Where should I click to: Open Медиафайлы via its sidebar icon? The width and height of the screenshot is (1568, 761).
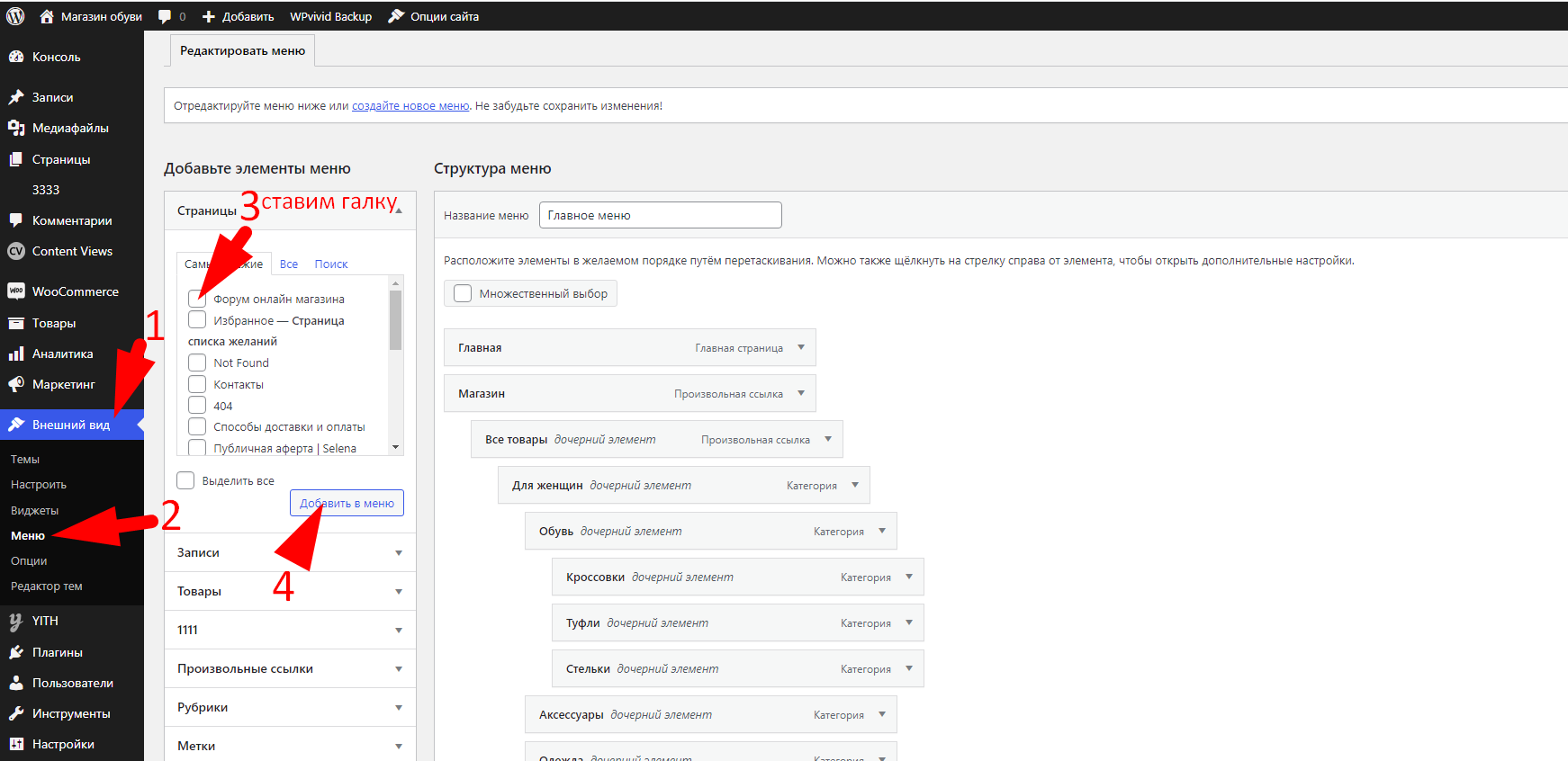click(x=16, y=128)
